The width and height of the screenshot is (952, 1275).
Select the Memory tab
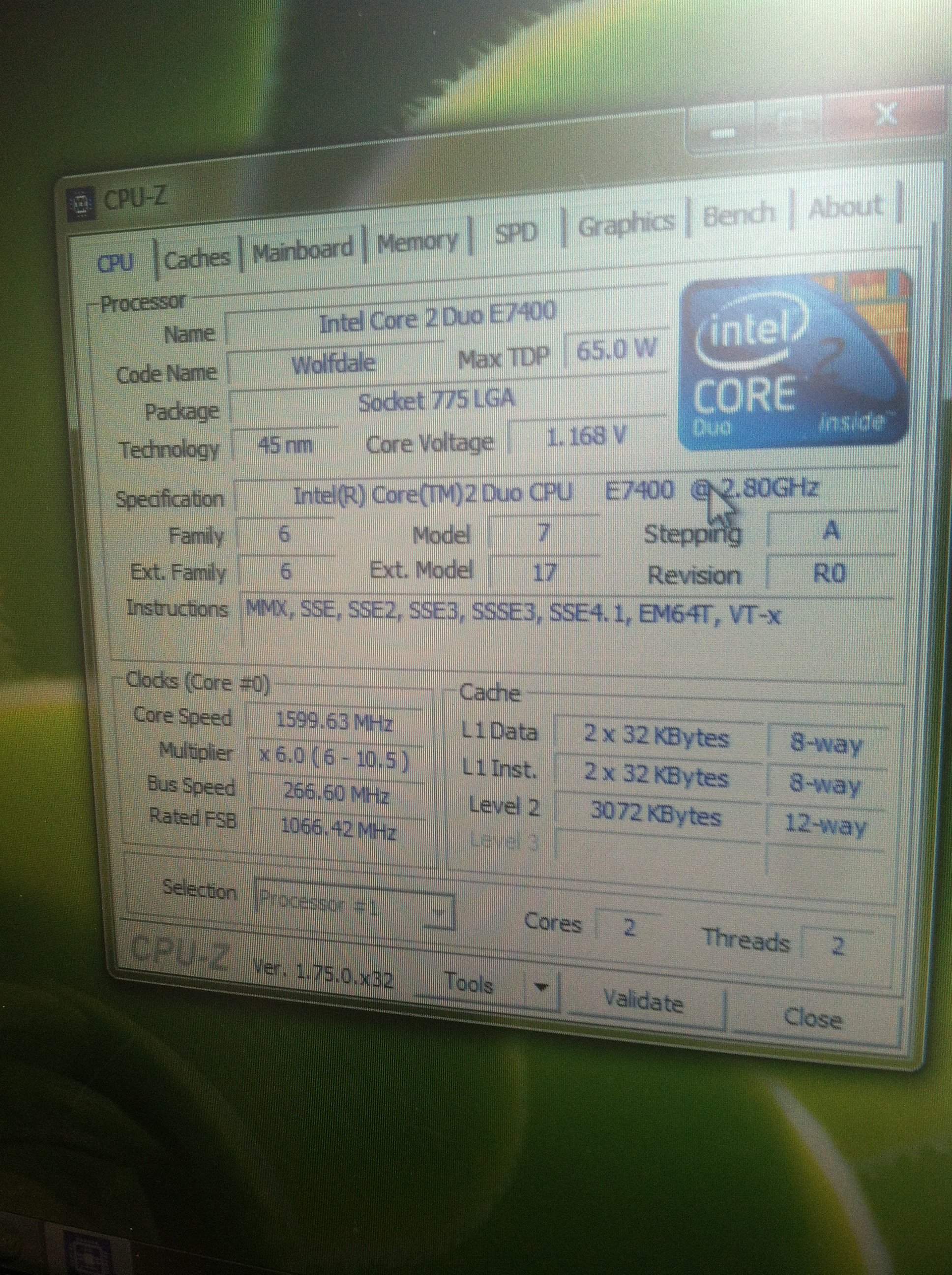[x=417, y=242]
